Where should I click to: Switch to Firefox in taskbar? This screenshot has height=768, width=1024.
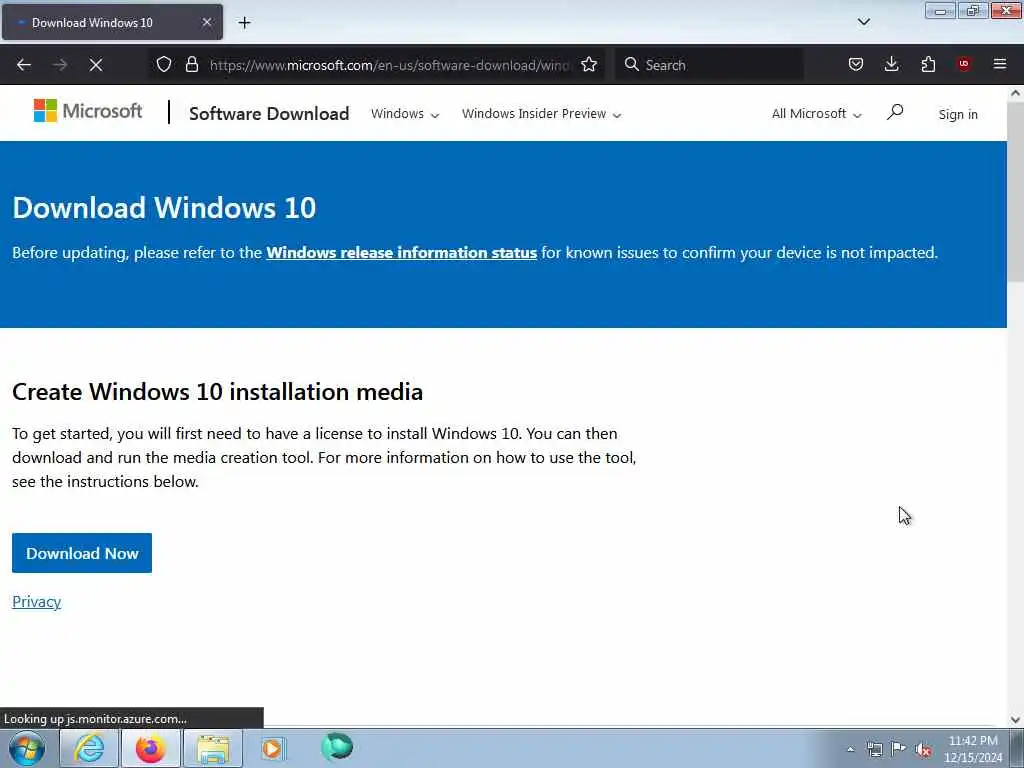(150, 748)
